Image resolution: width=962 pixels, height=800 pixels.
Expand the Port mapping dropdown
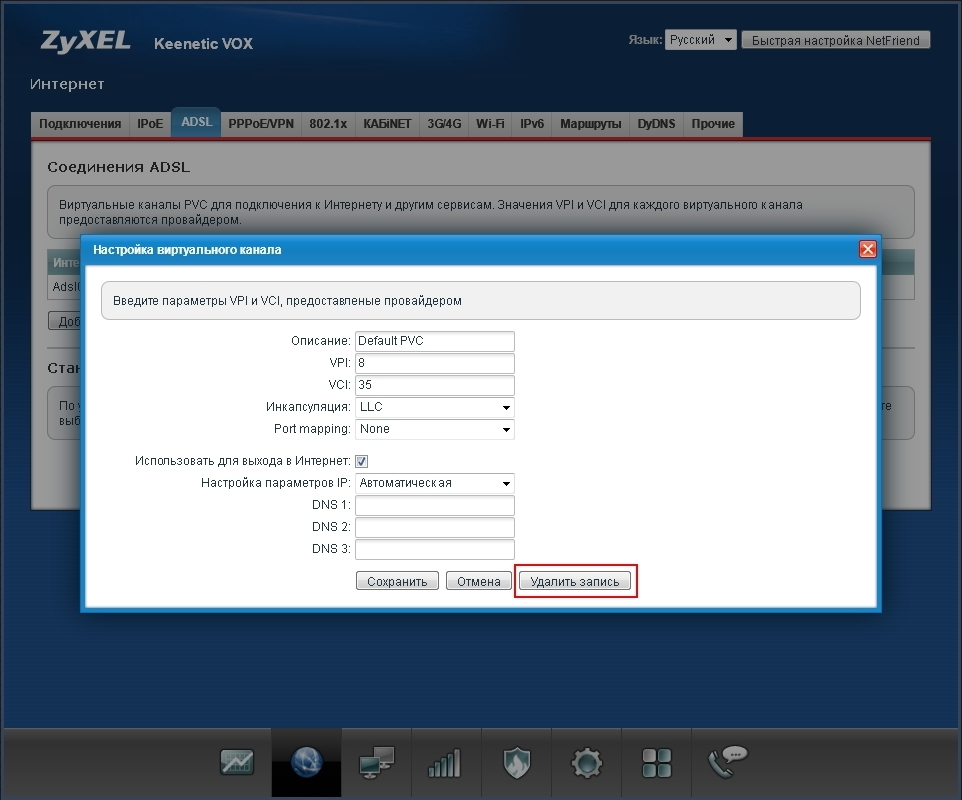click(x=435, y=429)
